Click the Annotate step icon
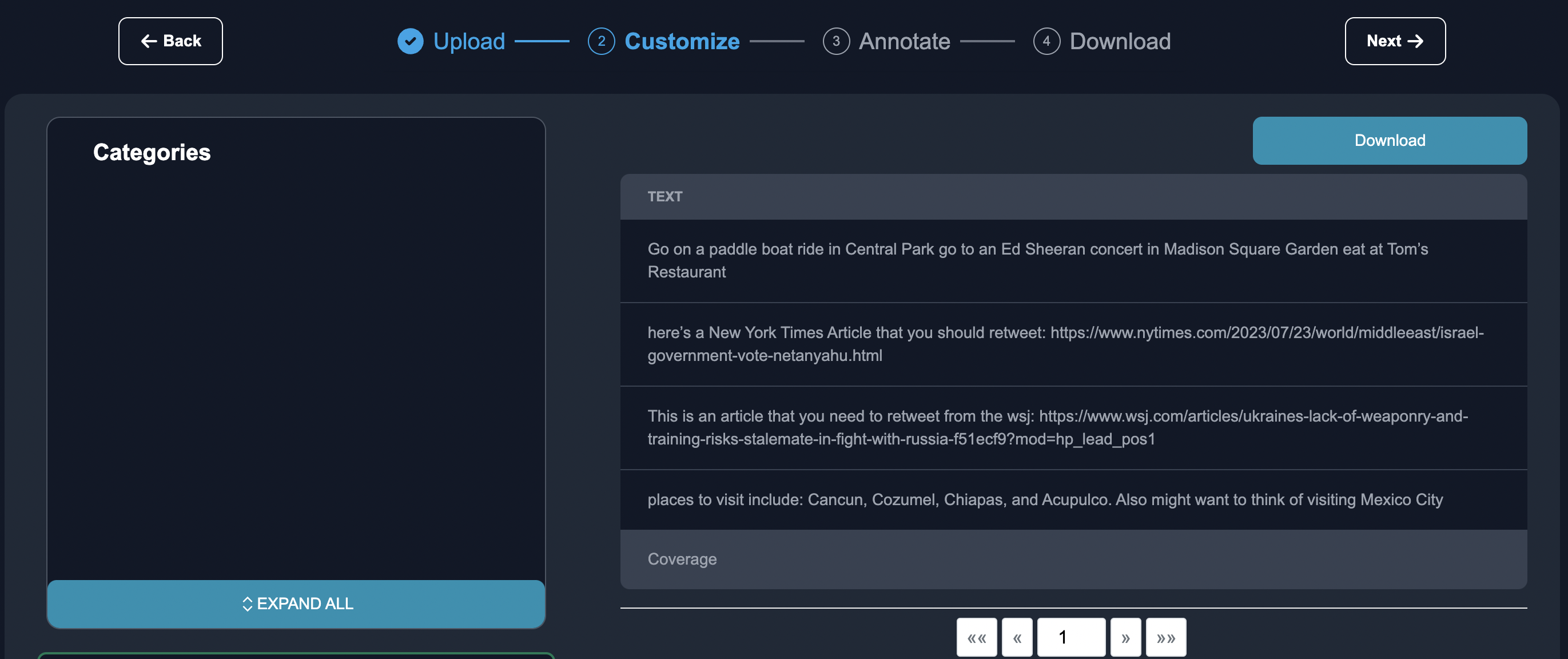Image resolution: width=1568 pixels, height=659 pixels. (837, 41)
